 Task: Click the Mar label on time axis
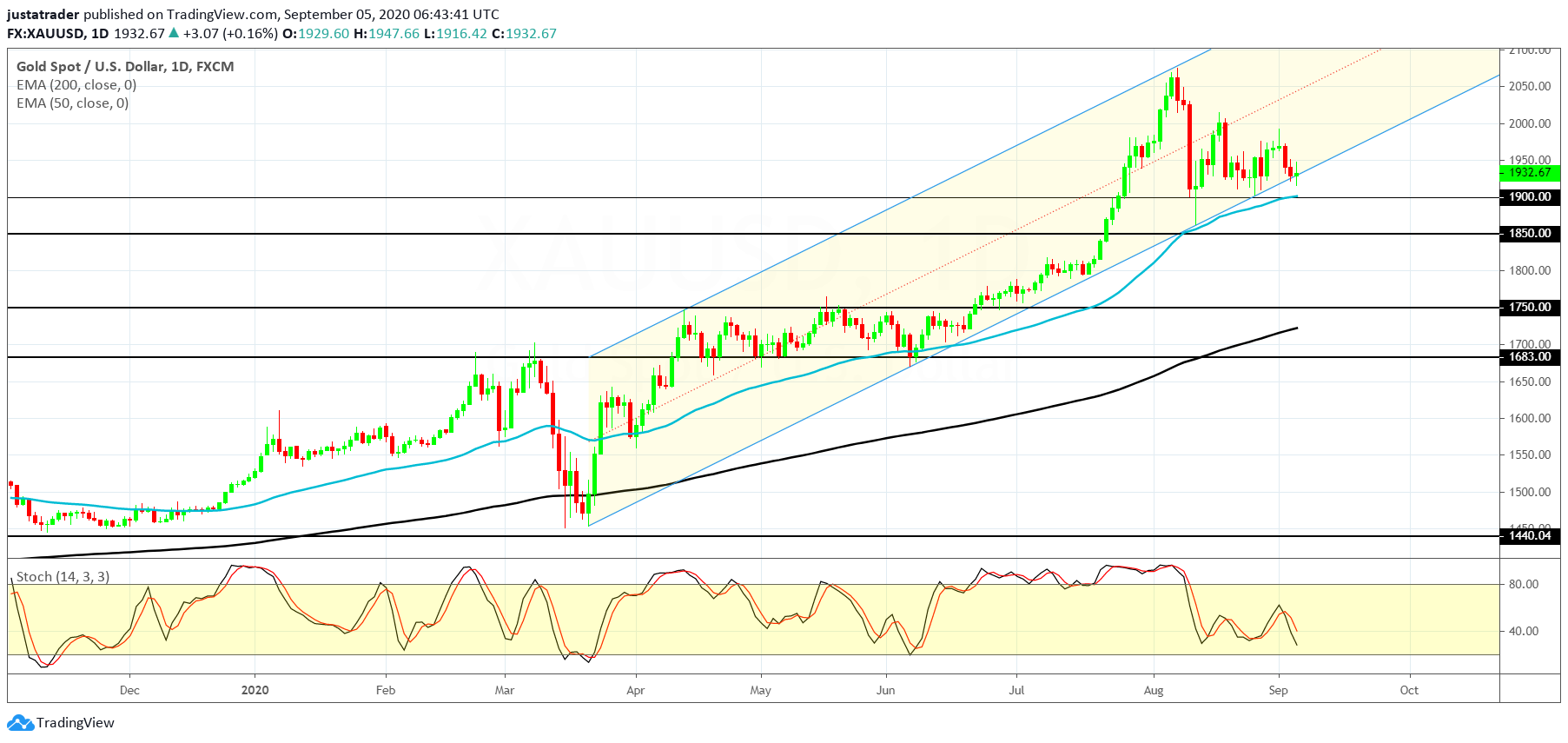pyautogui.click(x=505, y=691)
